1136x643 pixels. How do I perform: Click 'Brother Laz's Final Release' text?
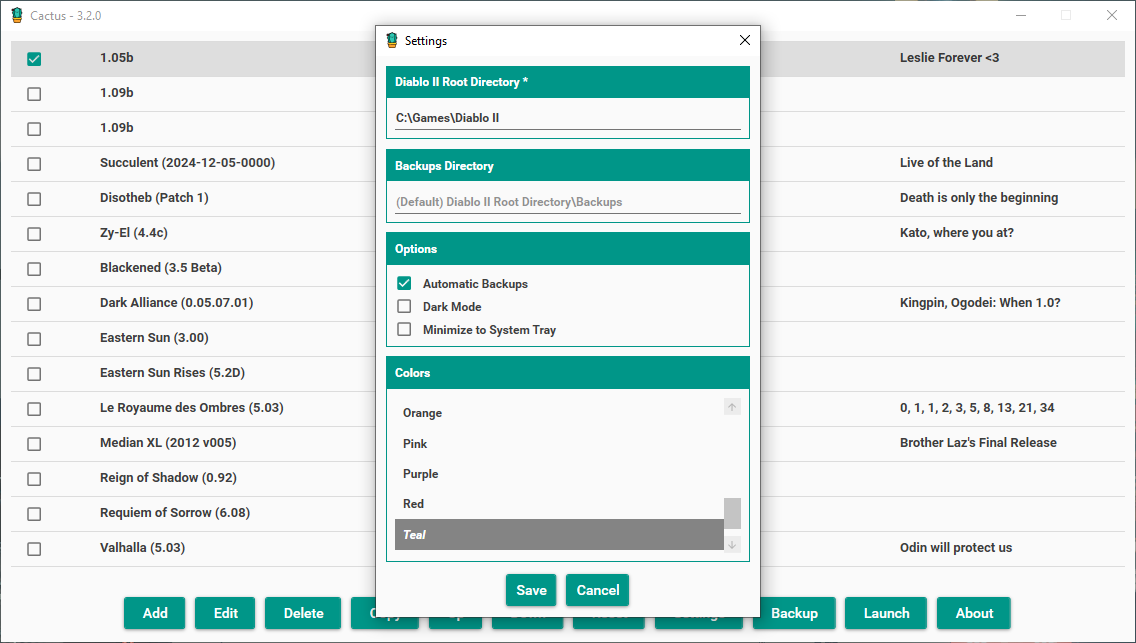pos(978,442)
